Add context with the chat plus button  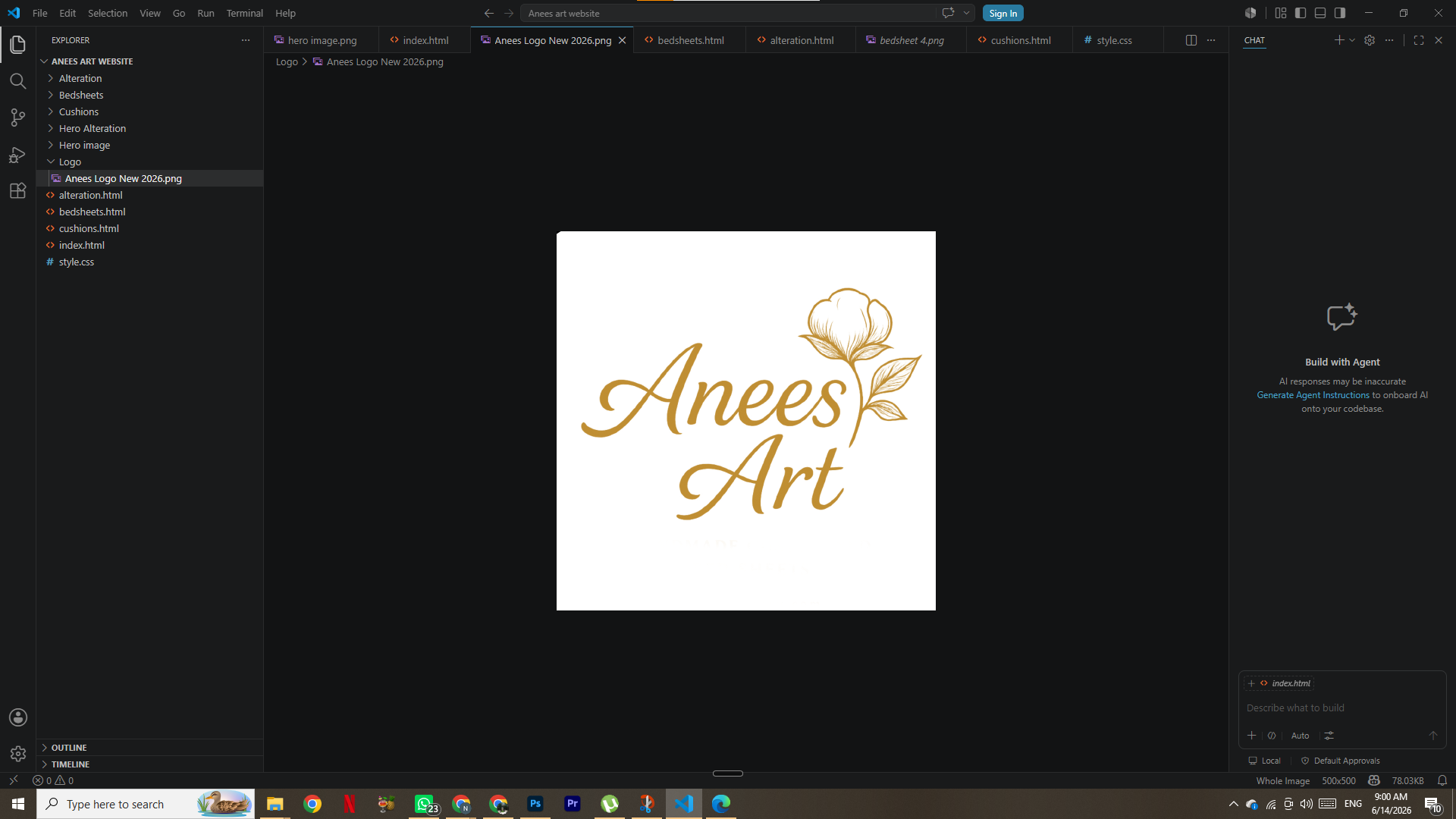click(x=1252, y=736)
